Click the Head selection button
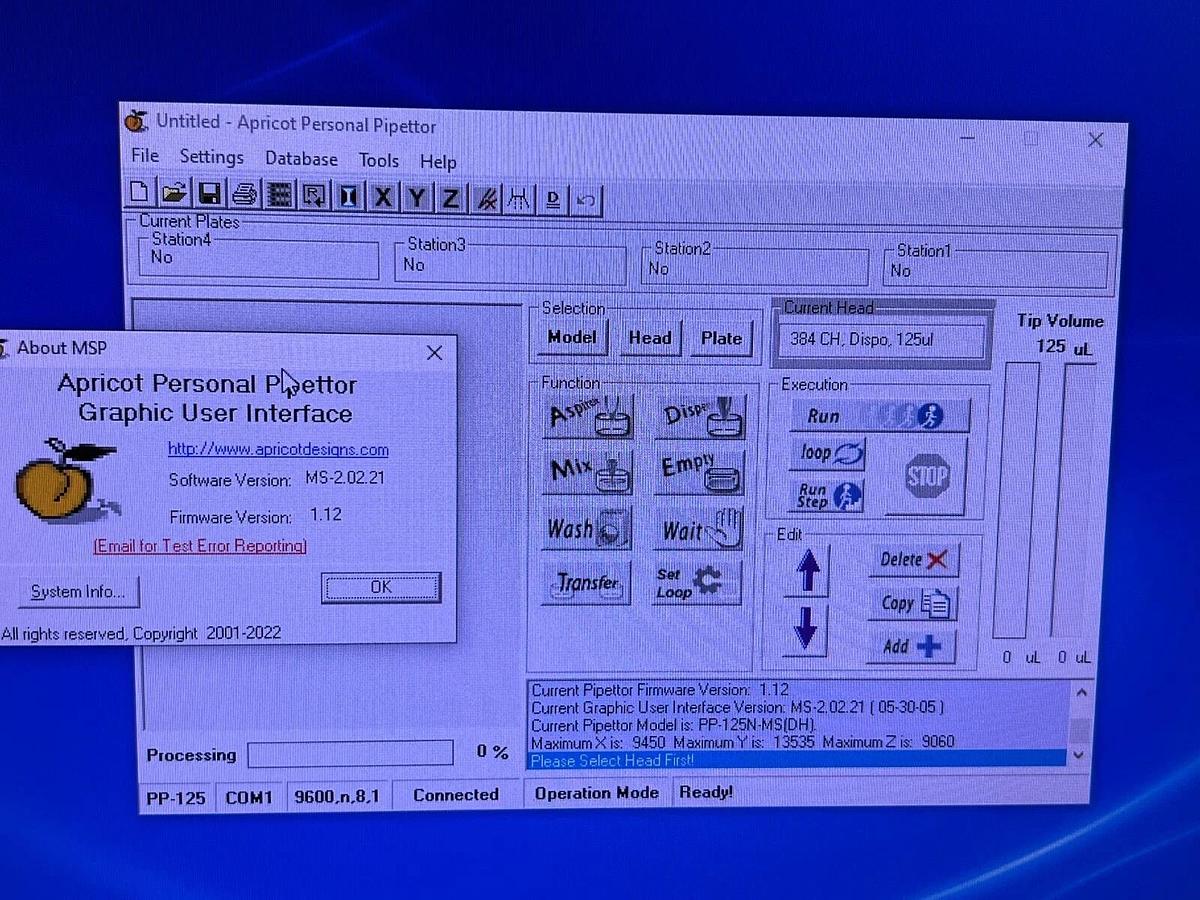The height and width of the screenshot is (900, 1200). coord(649,339)
